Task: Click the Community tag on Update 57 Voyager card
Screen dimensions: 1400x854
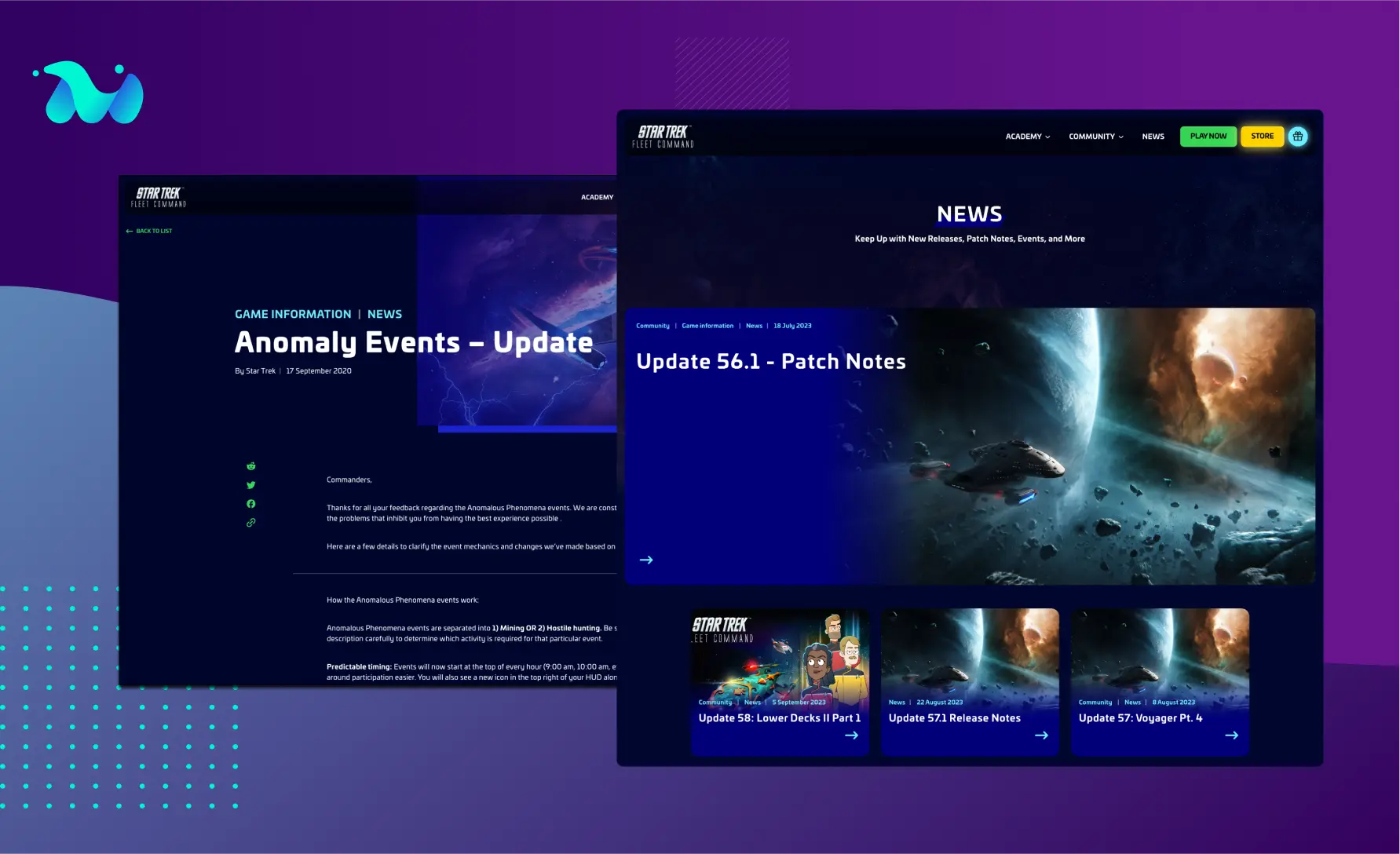Action: [x=1095, y=703]
